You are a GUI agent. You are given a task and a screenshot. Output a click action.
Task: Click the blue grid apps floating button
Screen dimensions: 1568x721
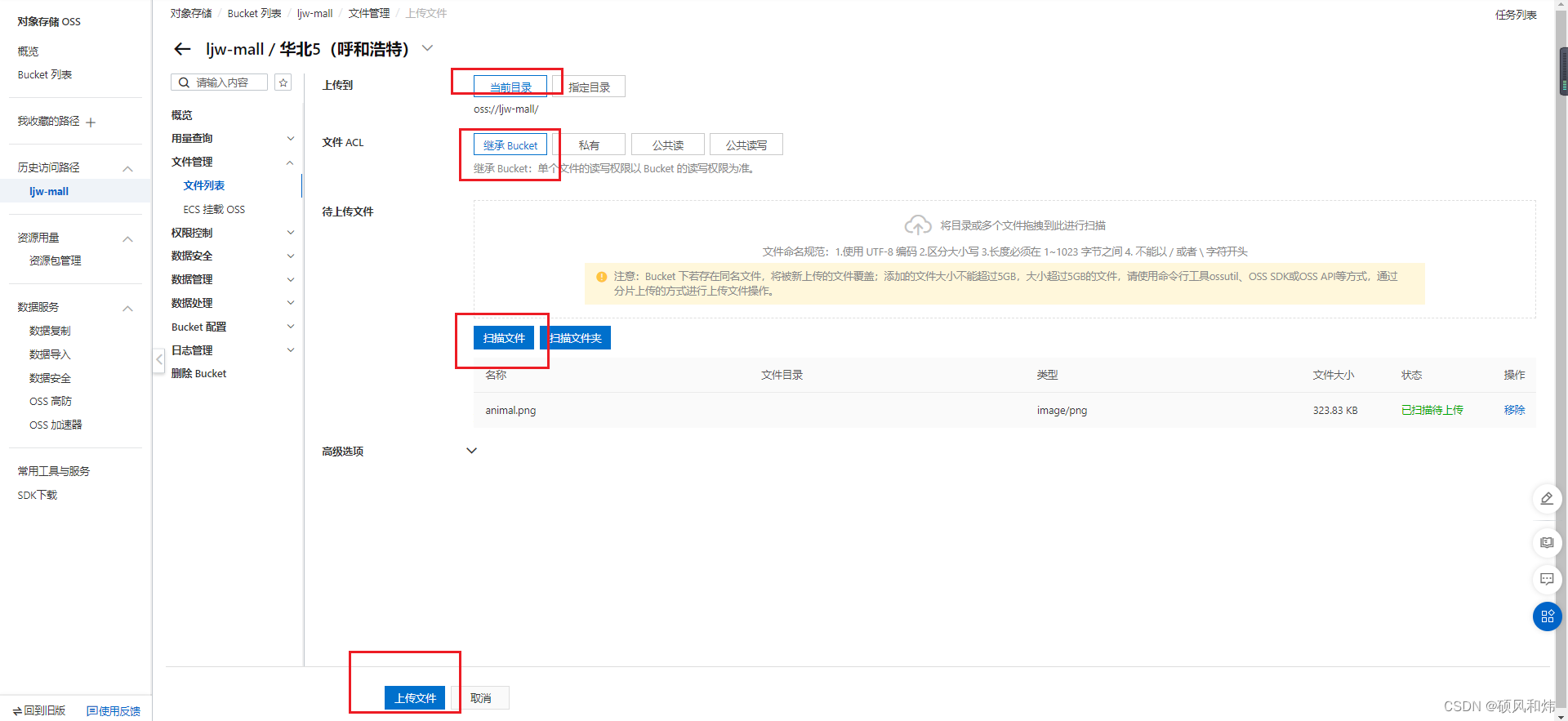pyautogui.click(x=1547, y=616)
